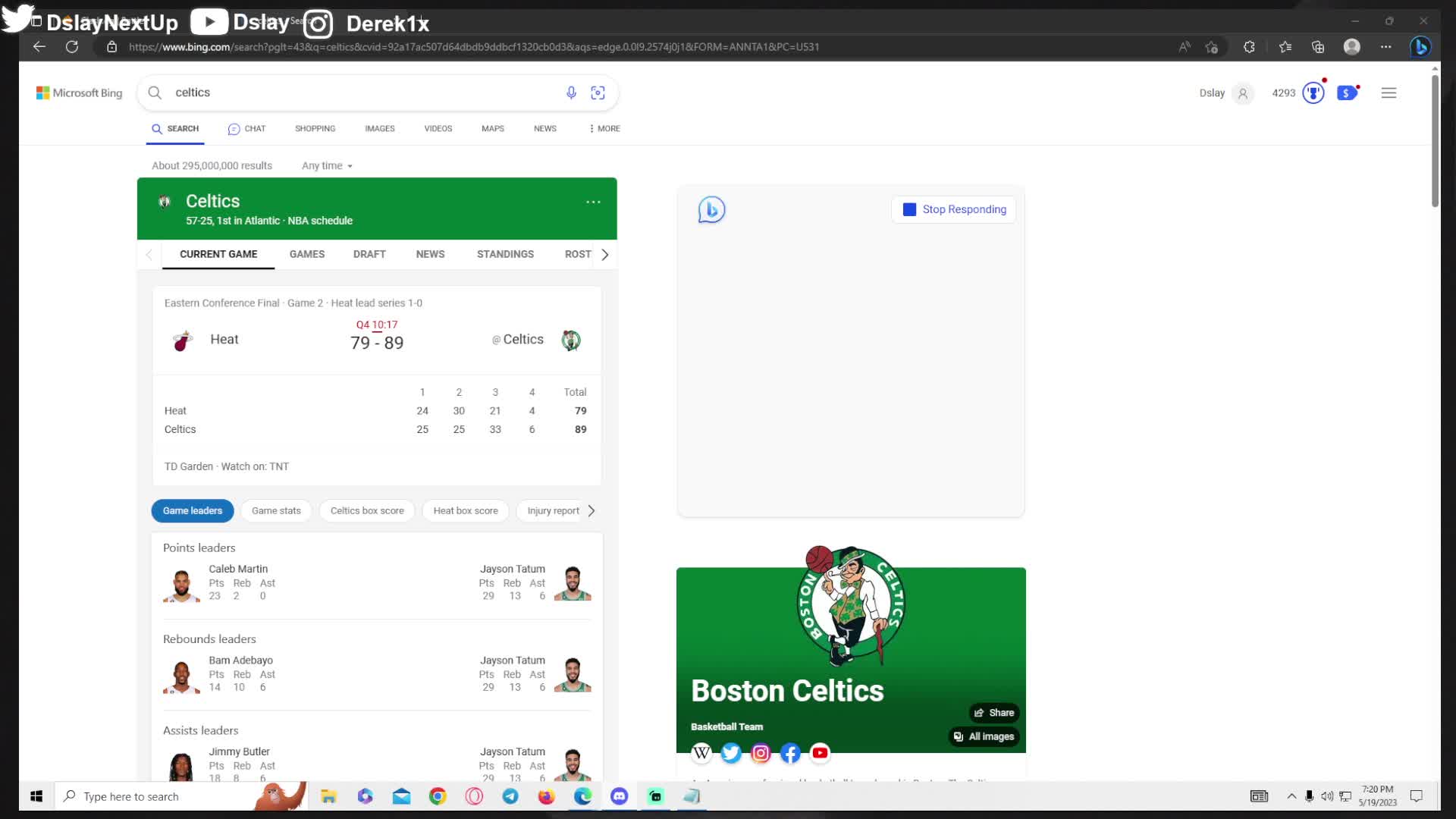Click the microphone voice search icon
The image size is (1456, 819).
(x=571, y=93)
